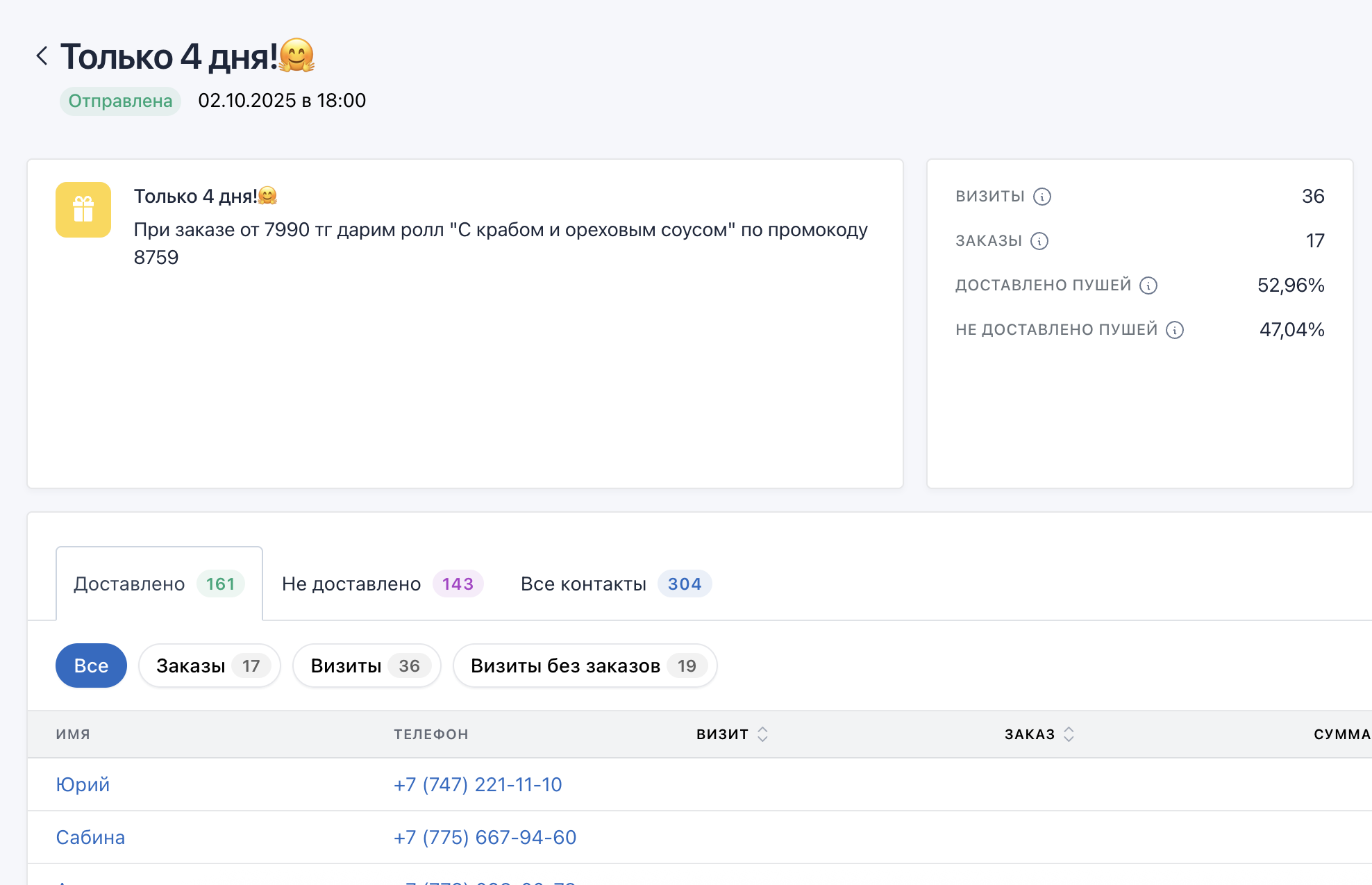Click info icon next to ЗАКАЗЫ

point(1039,241)
